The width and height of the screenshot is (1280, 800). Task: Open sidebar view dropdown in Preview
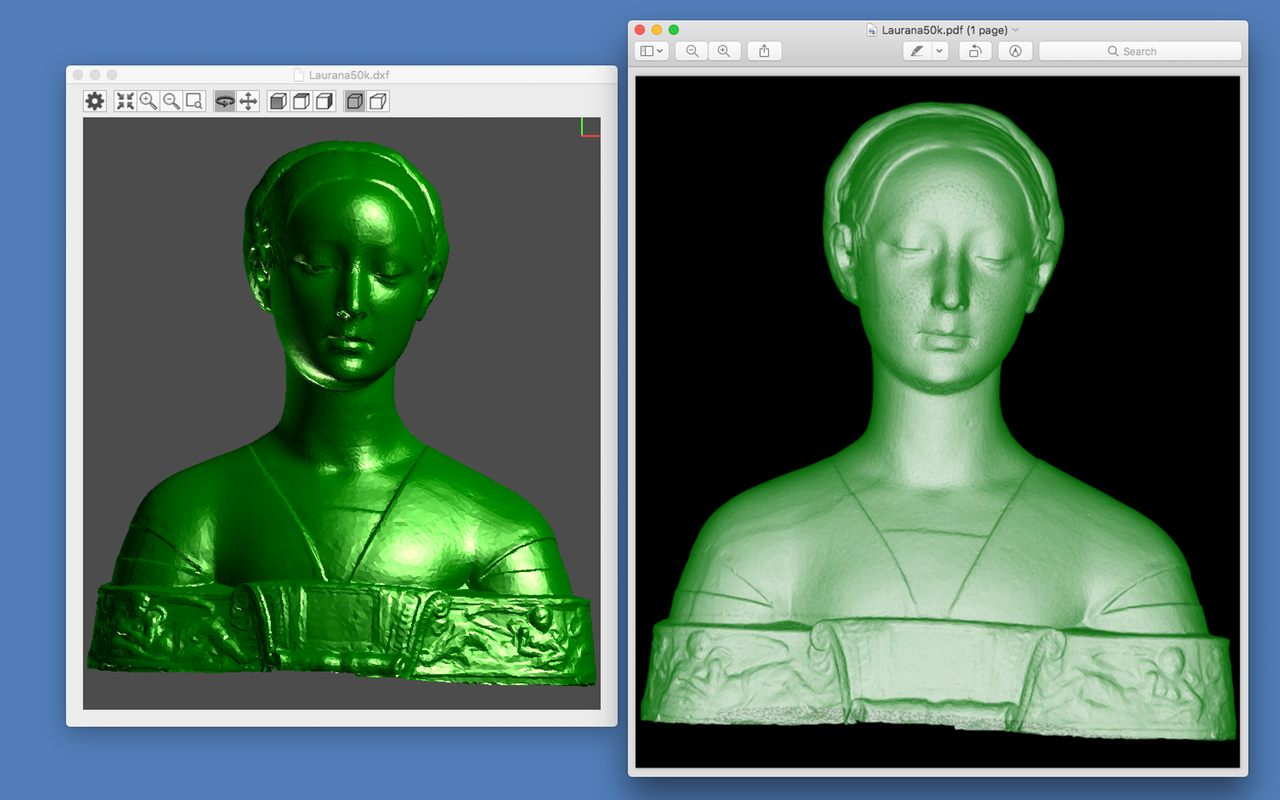(651, 51)
